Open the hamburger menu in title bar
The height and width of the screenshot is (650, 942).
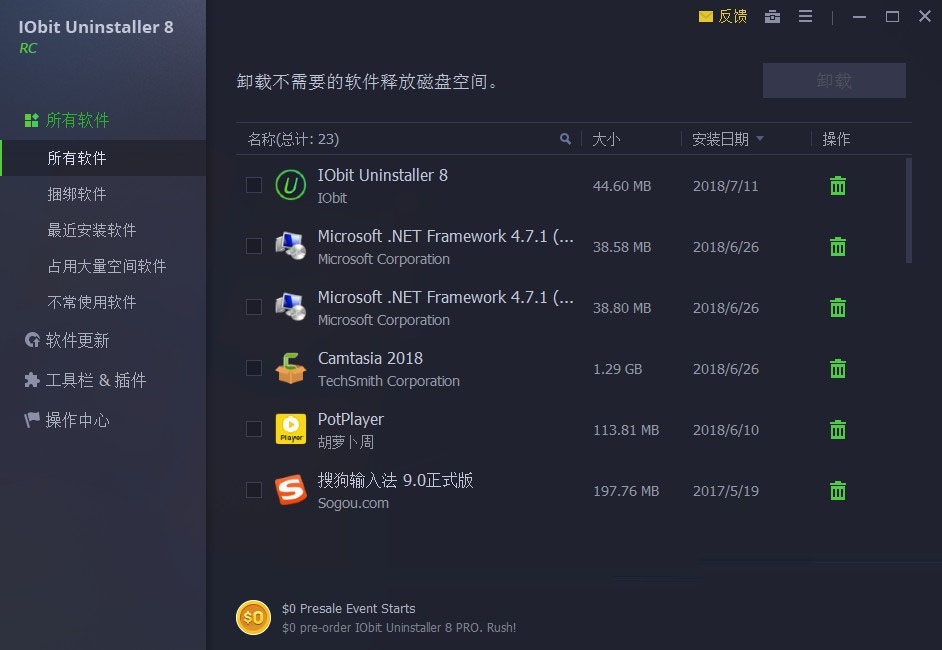tap(806, 17)
